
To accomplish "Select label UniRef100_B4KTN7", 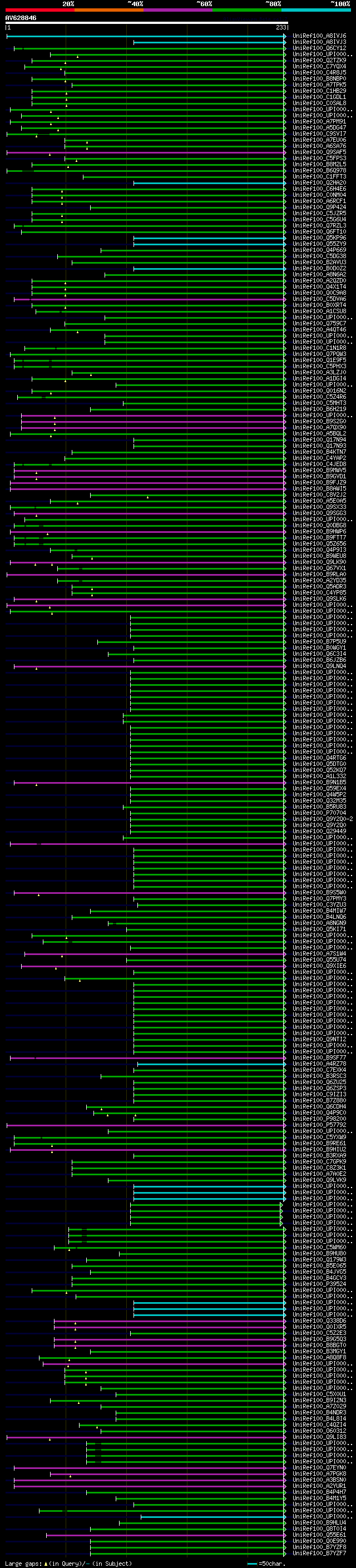I will (x=319, y=452).
